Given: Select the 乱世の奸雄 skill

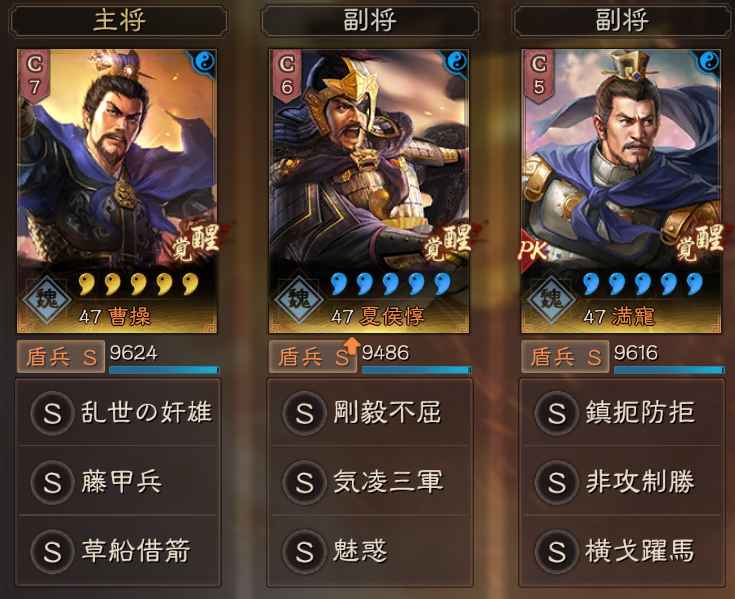Looking at the screenshot, I should (x=118, y=412).
